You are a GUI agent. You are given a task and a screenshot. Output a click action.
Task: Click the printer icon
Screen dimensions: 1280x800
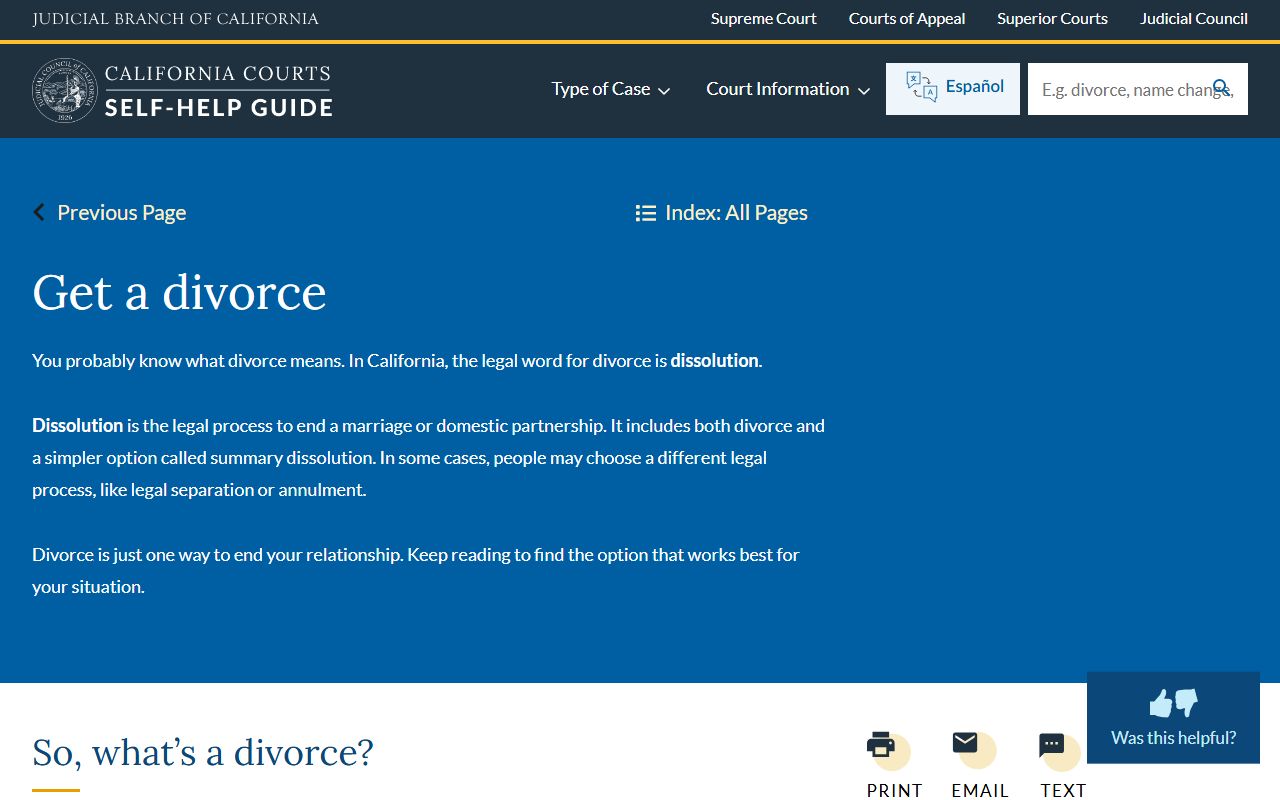(881, 744)
